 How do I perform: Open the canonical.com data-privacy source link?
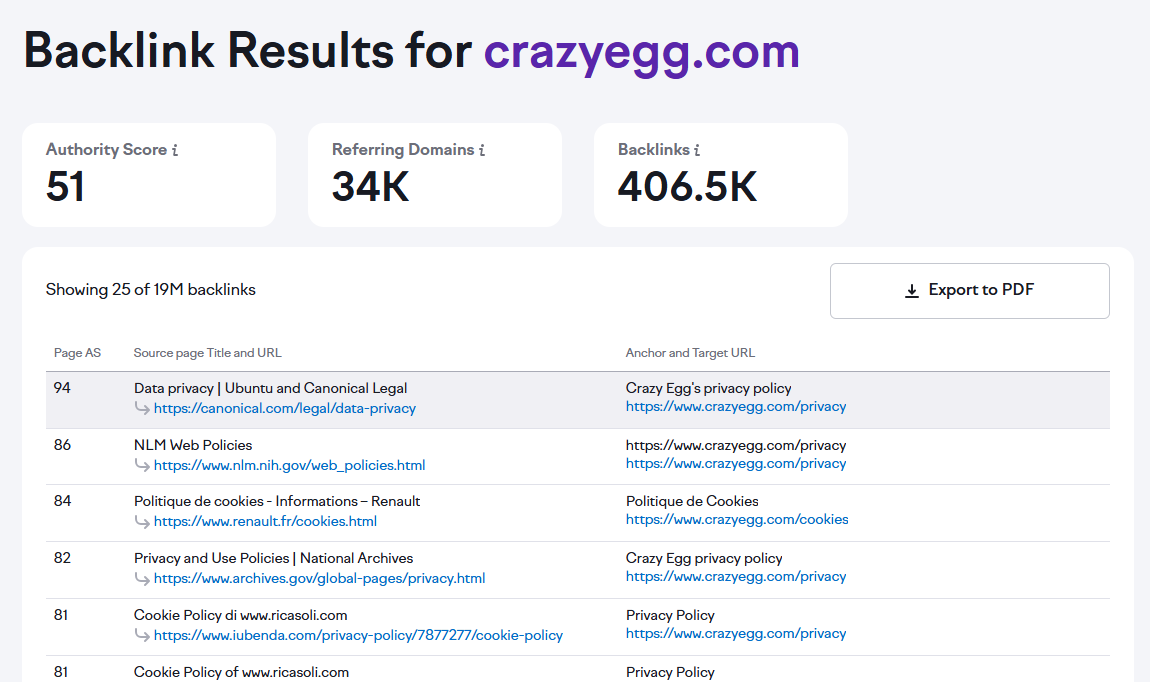(x=285, y=408)
